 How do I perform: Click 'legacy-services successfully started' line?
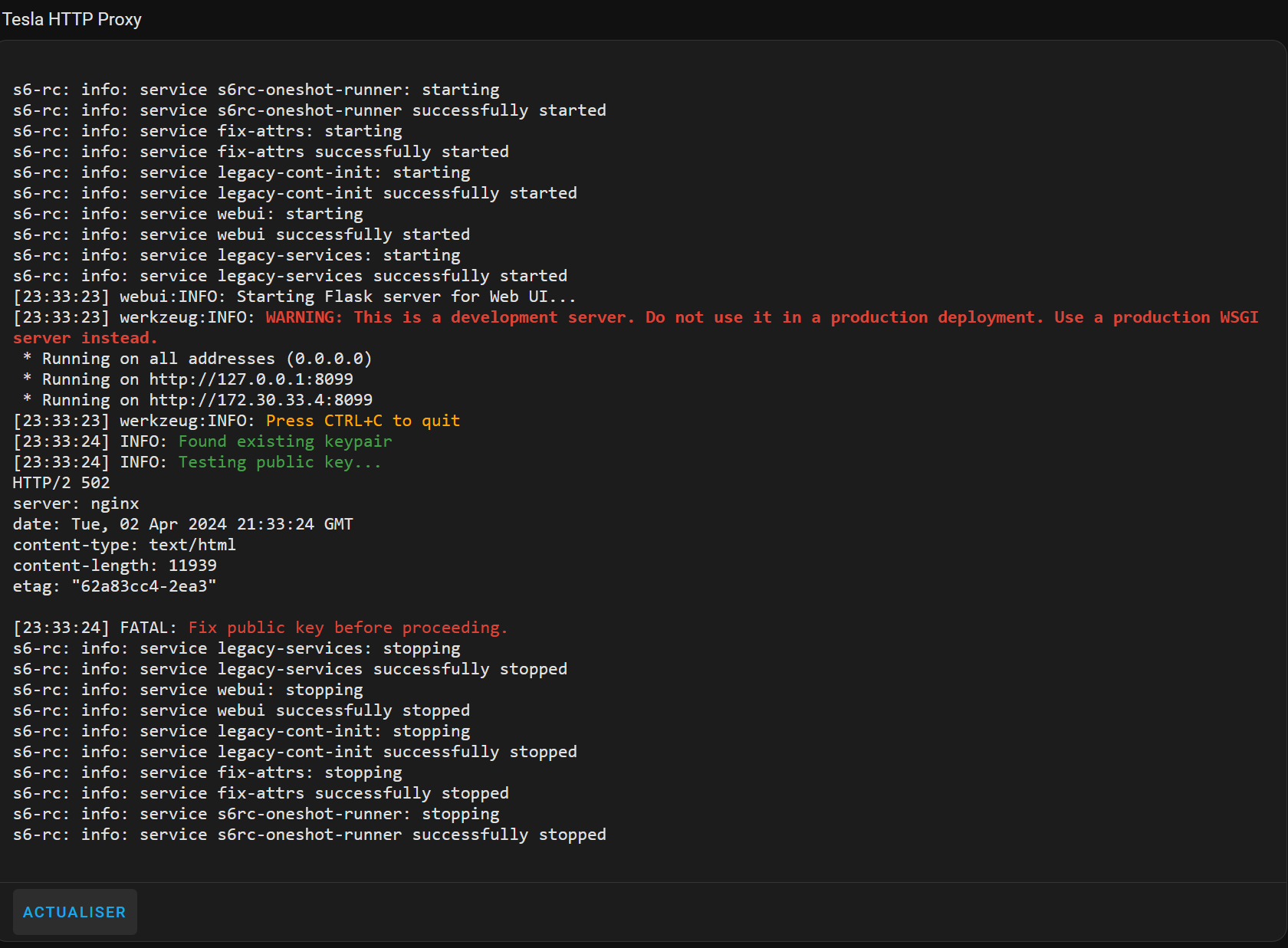291,276
